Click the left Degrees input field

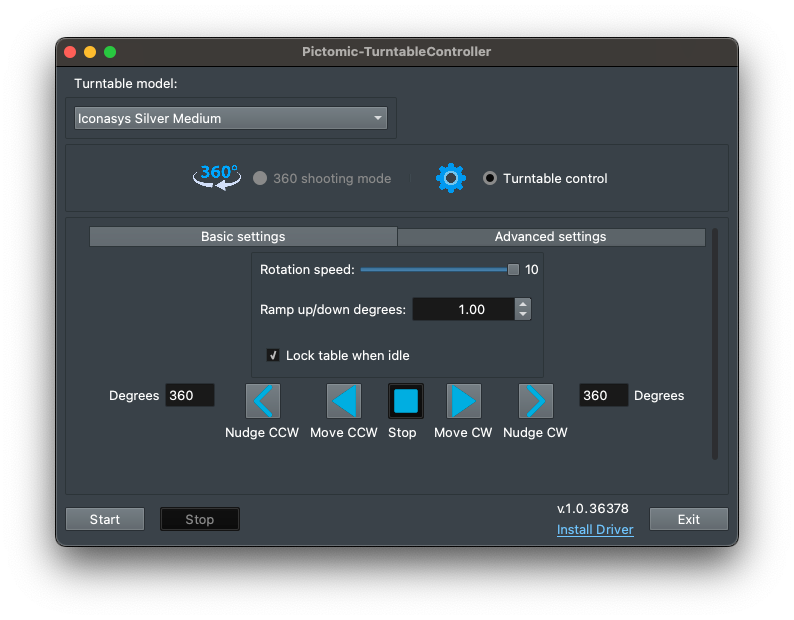(x=189, y=395)
